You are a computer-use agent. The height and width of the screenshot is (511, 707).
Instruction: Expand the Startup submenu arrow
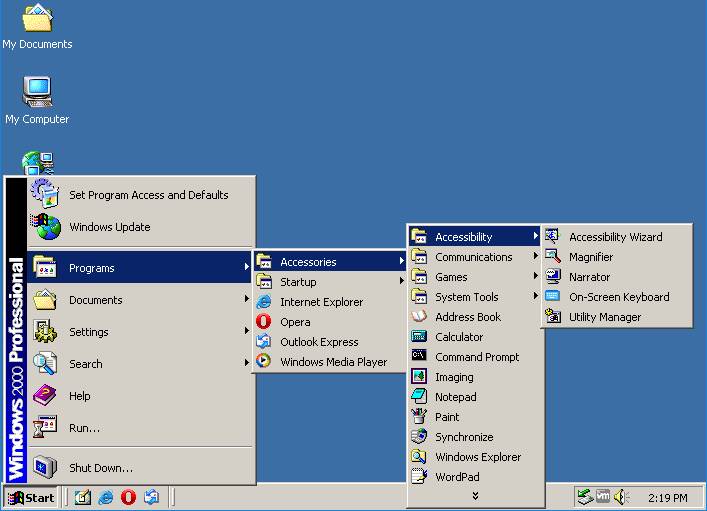tap(401, 281)
